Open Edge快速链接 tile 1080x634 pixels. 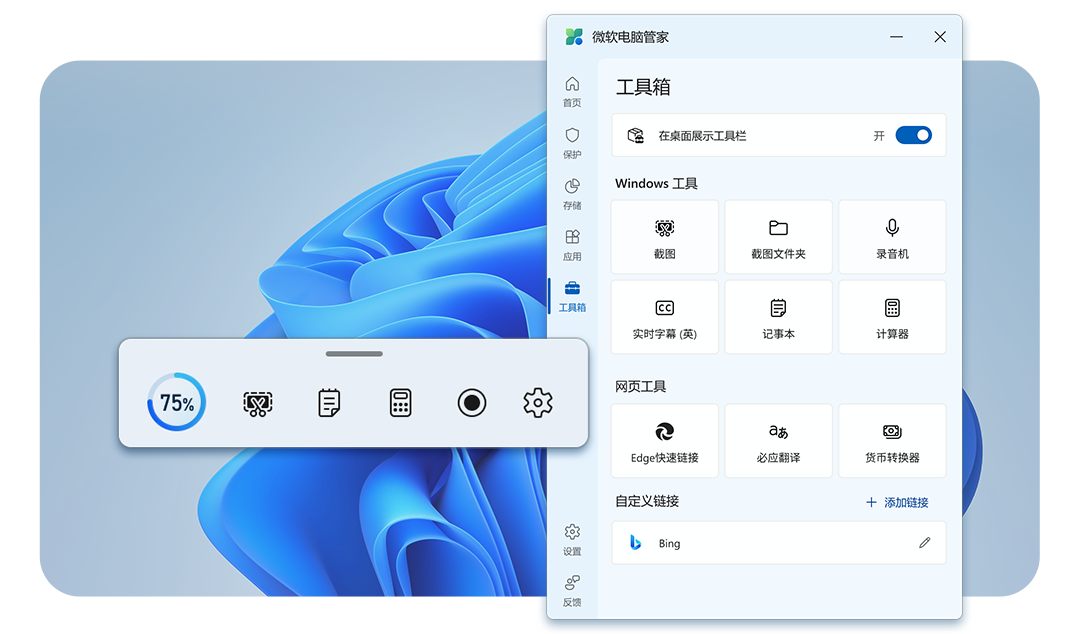click(x=665, y=441)
